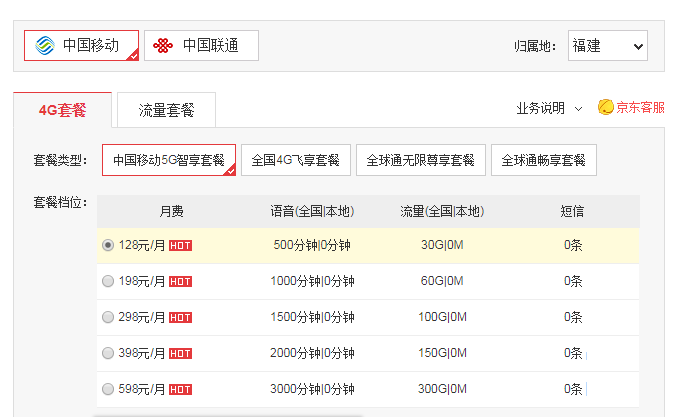Screen dimensions: 674x417
Task: Click the 30G|0M data cell
Action: point(442,245)
